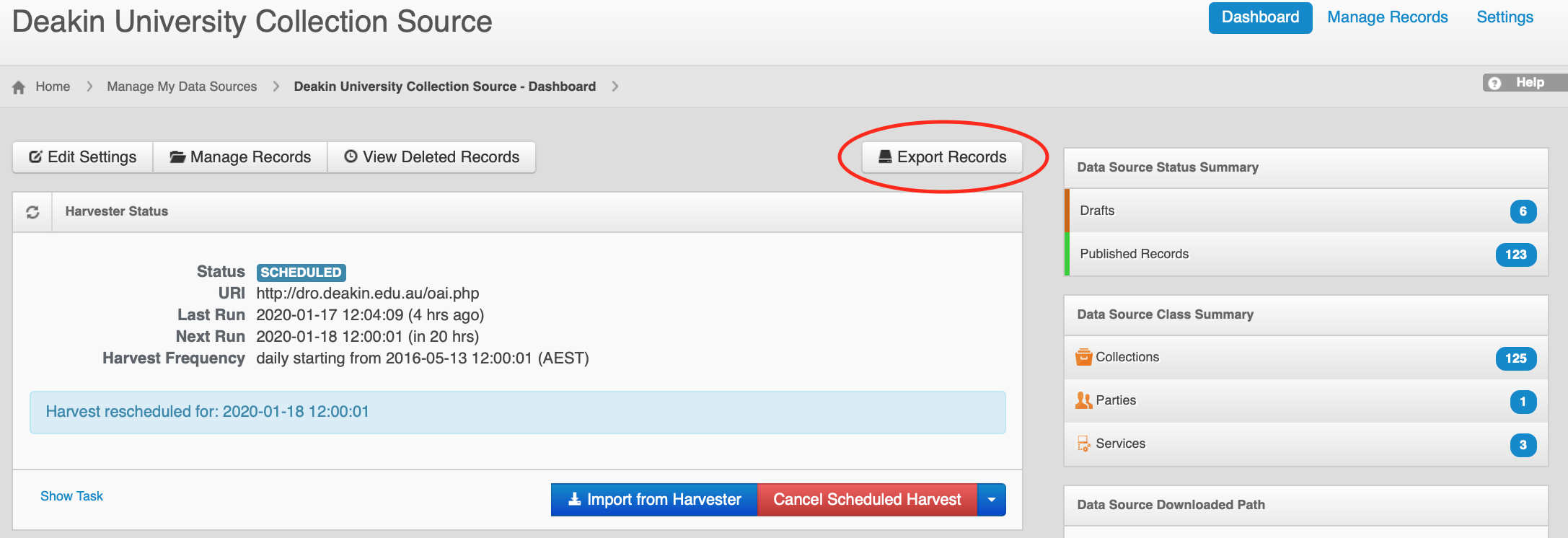Click the Parties people icon
The height and width of the screenshot is (538, 1568).
(x=1083, y=401)
